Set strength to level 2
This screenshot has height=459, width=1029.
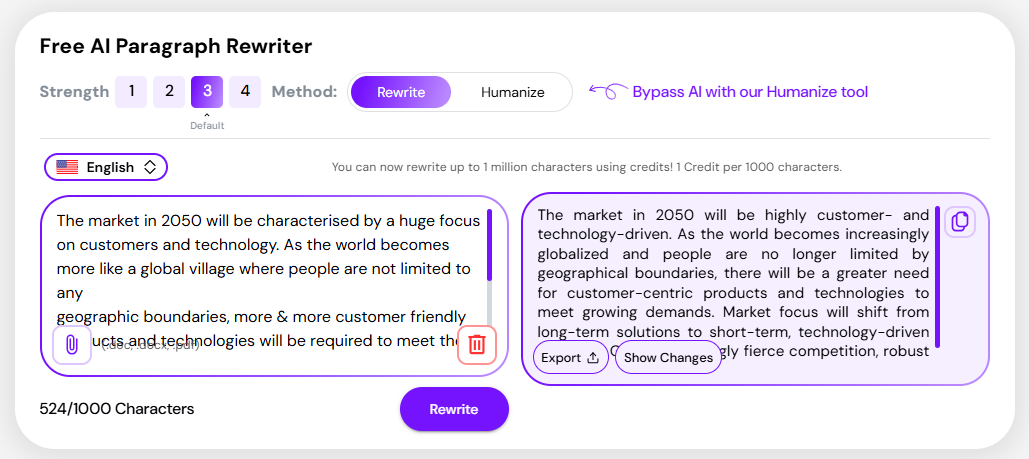pos(169,92)
